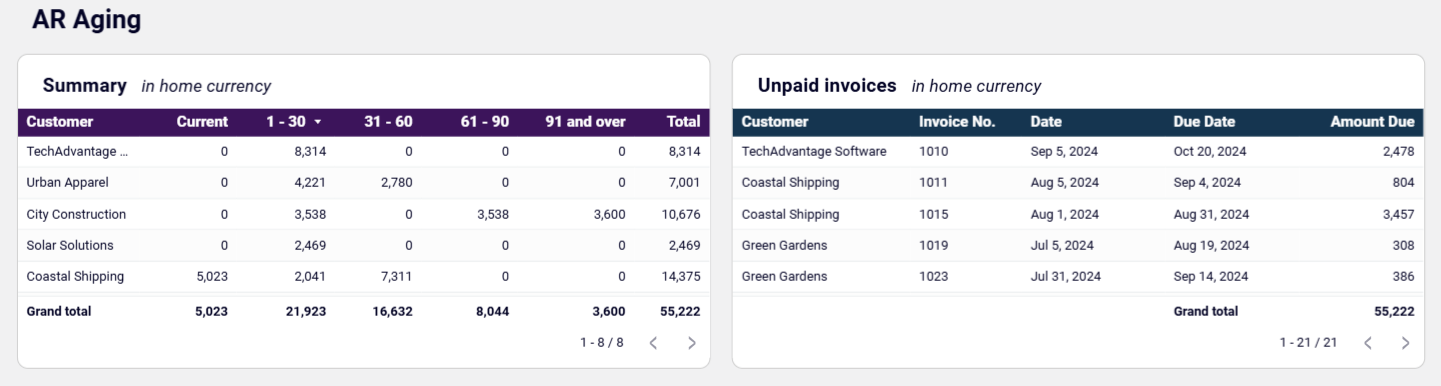Click invoice number 1010
Viewport: 1441px width, 386px height.
pyautogui.click(x=934, y=152)
